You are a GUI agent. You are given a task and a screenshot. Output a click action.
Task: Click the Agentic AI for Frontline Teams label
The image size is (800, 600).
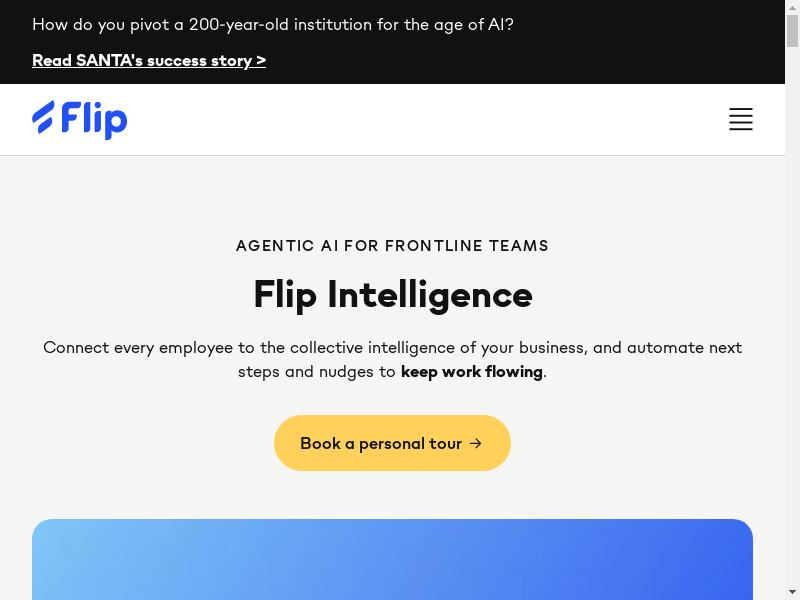[392, 246]
